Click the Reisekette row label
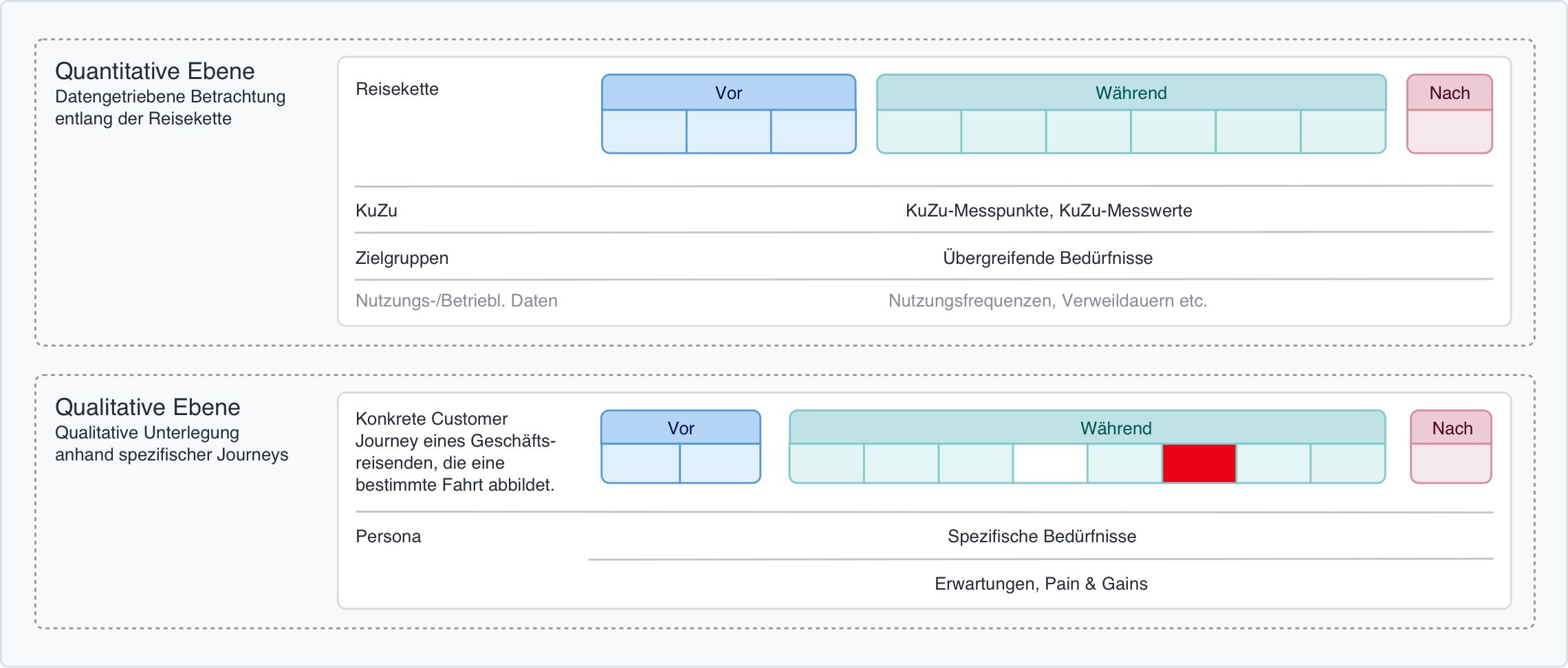 pyautogui.click(x=397, y=89)
